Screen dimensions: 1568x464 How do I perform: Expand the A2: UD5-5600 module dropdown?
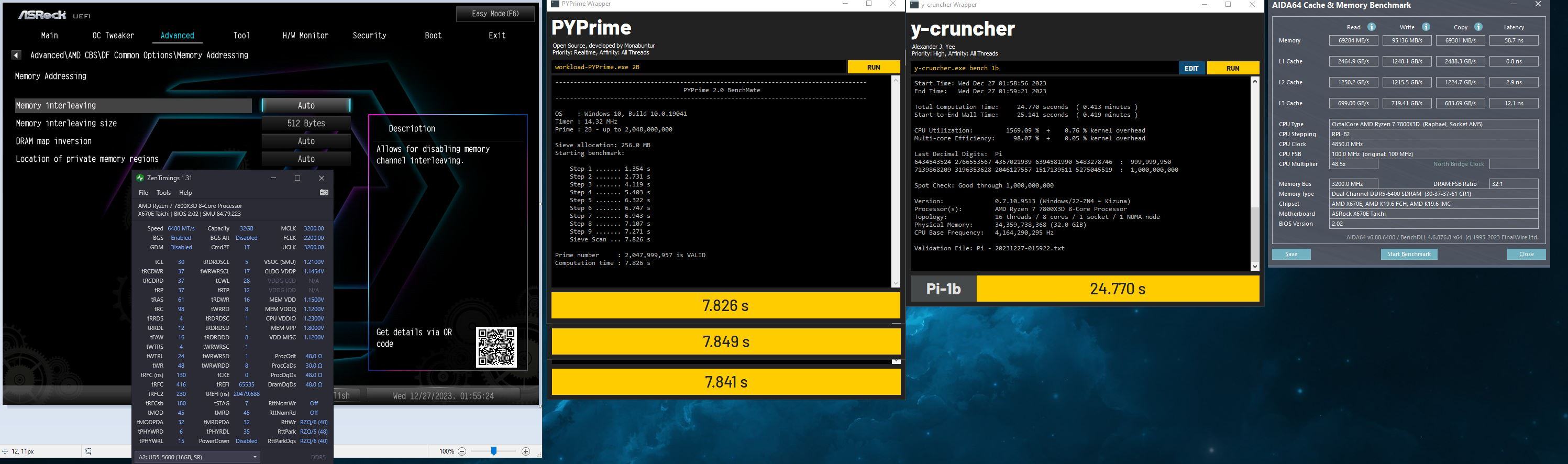197,457
